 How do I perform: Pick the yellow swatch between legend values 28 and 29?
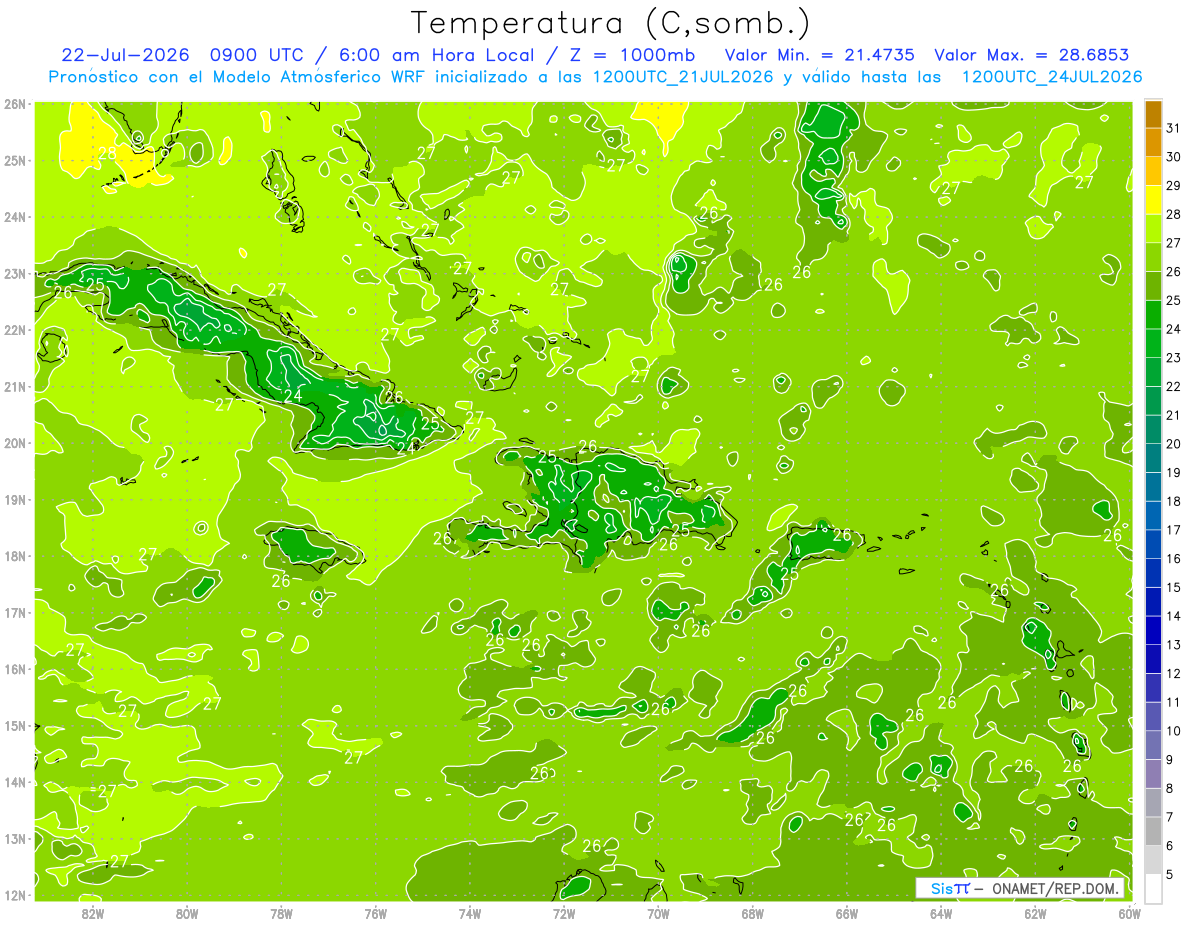tap(1153, 199)
